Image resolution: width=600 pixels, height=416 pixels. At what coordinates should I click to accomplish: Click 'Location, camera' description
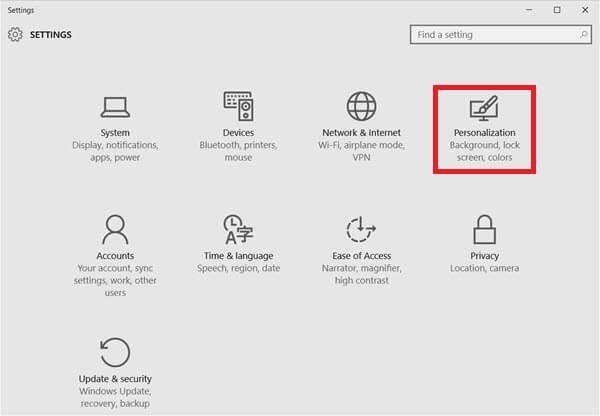(x=484, y=268)
